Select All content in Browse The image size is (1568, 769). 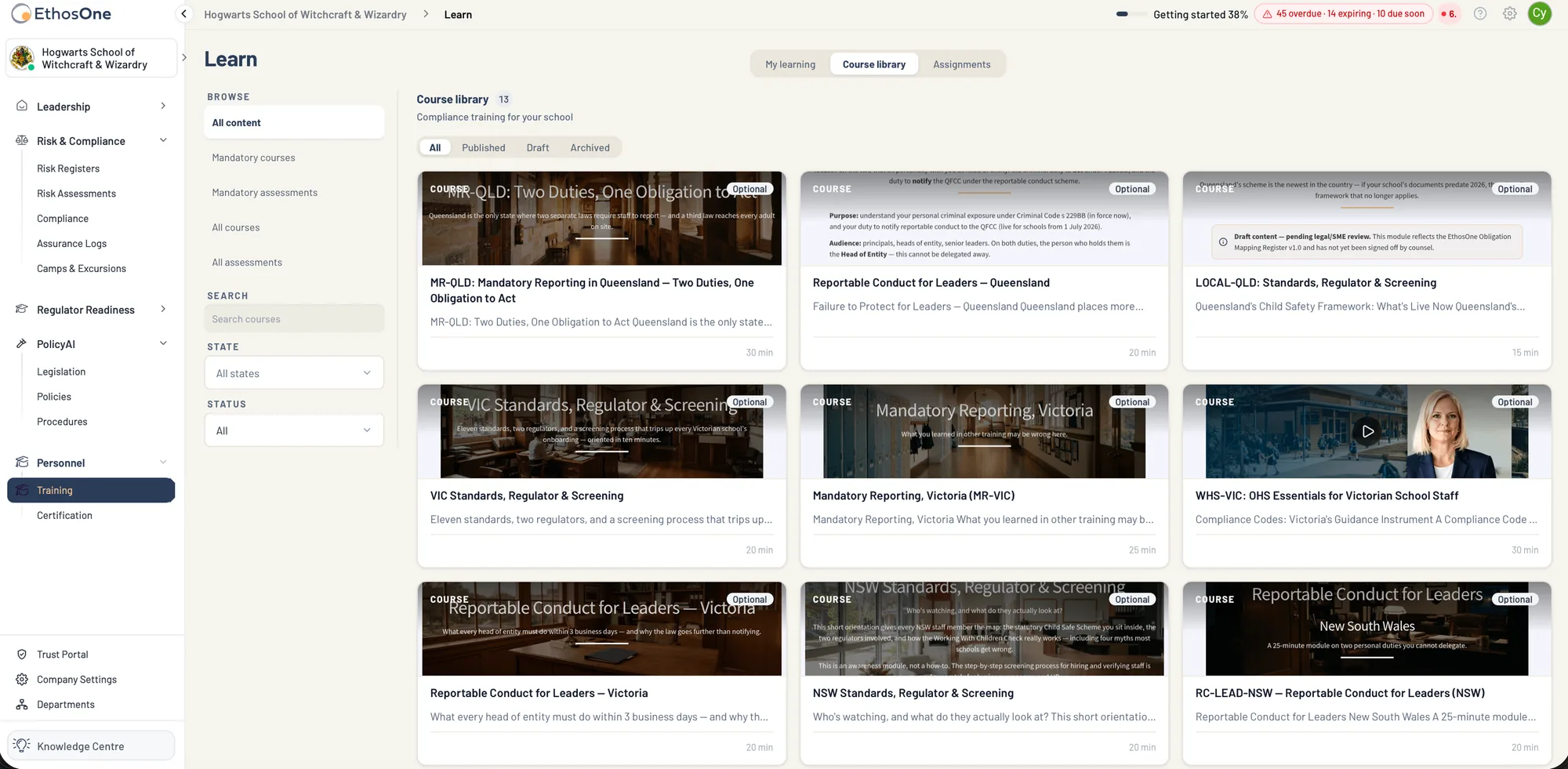coord(294,122)
